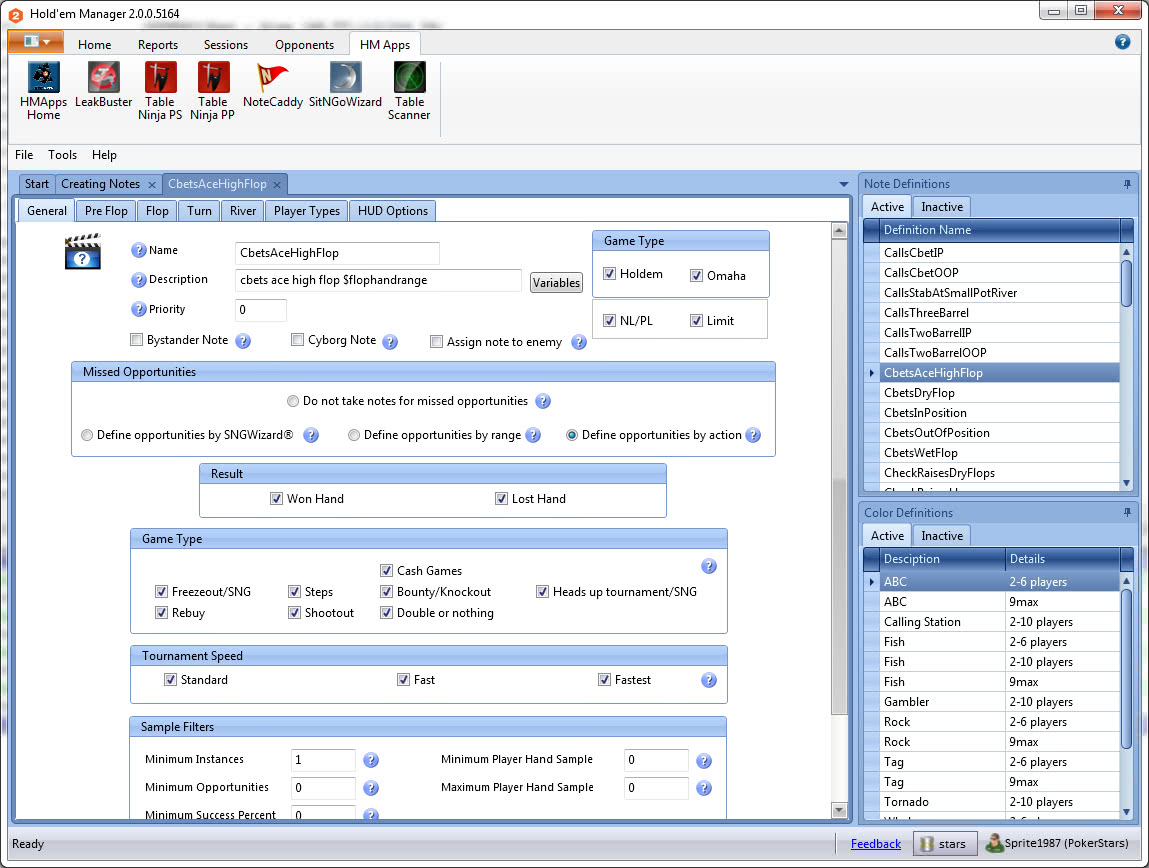Click the Priority input field
The width and height of the screenshot is (1149, 868).
[x=261, y=310]
